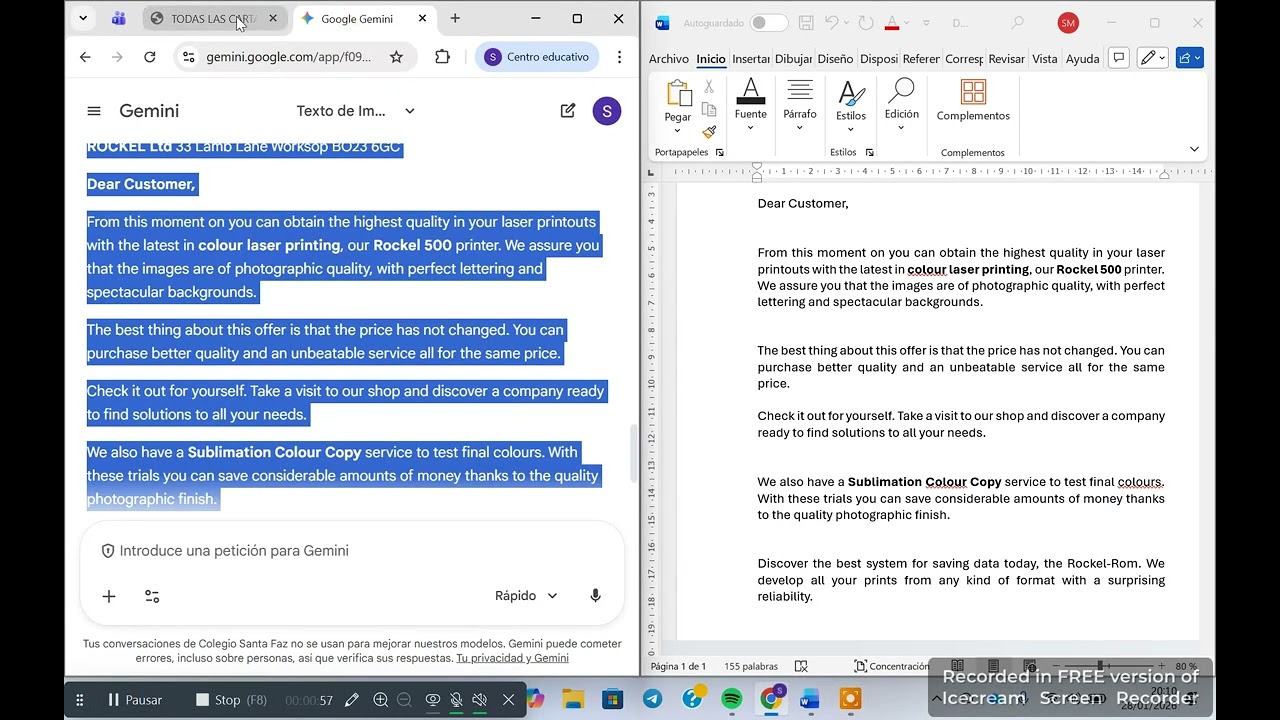Click the '155 palabras' word count

751,666
